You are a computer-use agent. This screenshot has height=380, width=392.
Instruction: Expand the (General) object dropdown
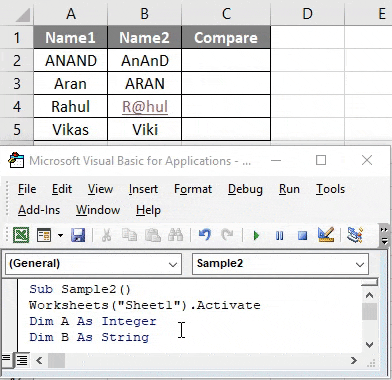(173, 264)
